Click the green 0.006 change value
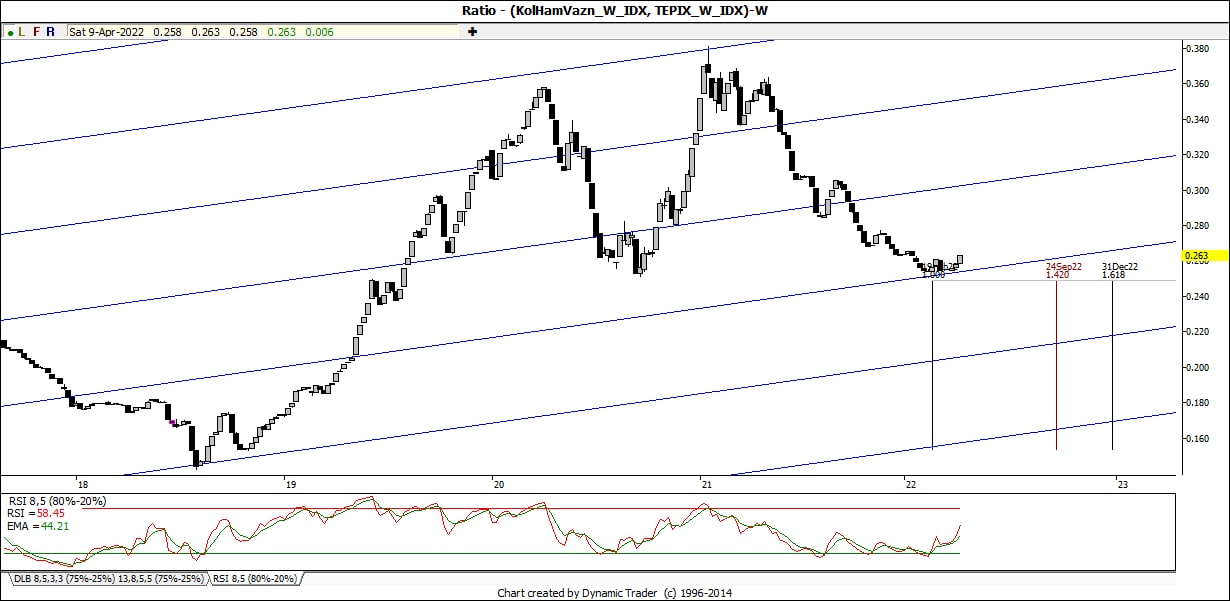This screenshot has height=601, width=1230. click(320, 32)
